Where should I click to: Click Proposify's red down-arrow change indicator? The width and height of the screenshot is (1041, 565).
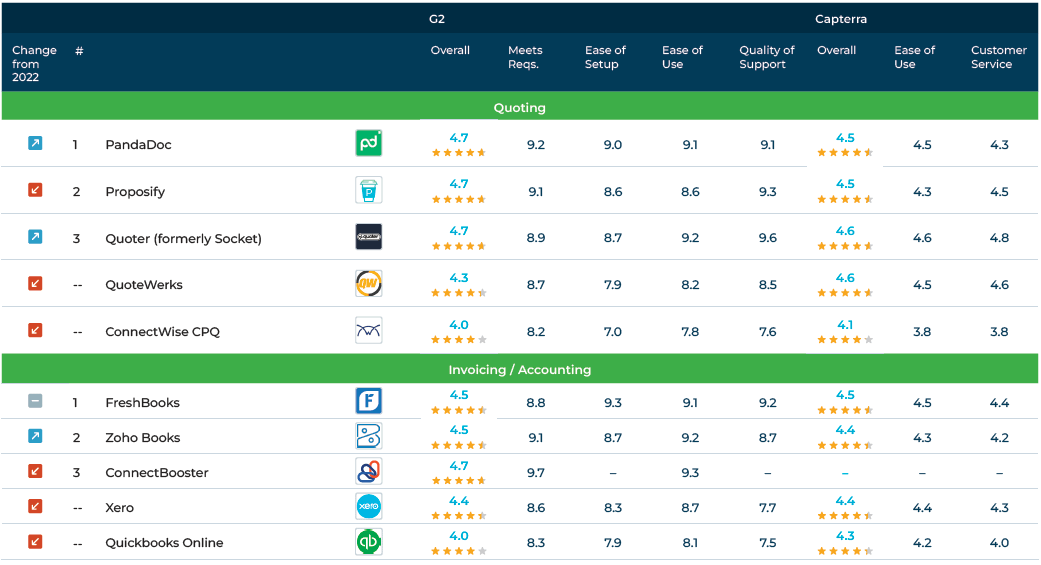[x=35, y=190]
